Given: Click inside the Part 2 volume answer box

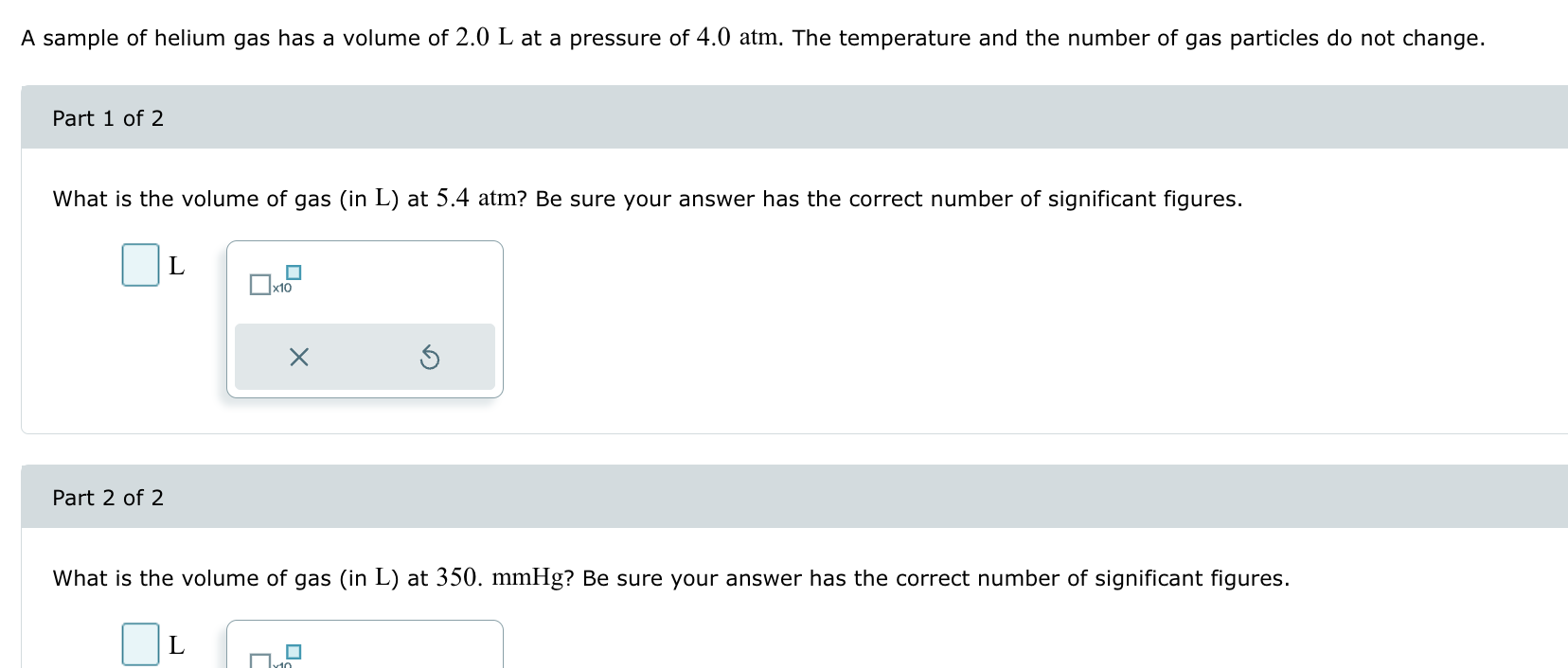Looking at the screenshot, I should coord(138,646).
